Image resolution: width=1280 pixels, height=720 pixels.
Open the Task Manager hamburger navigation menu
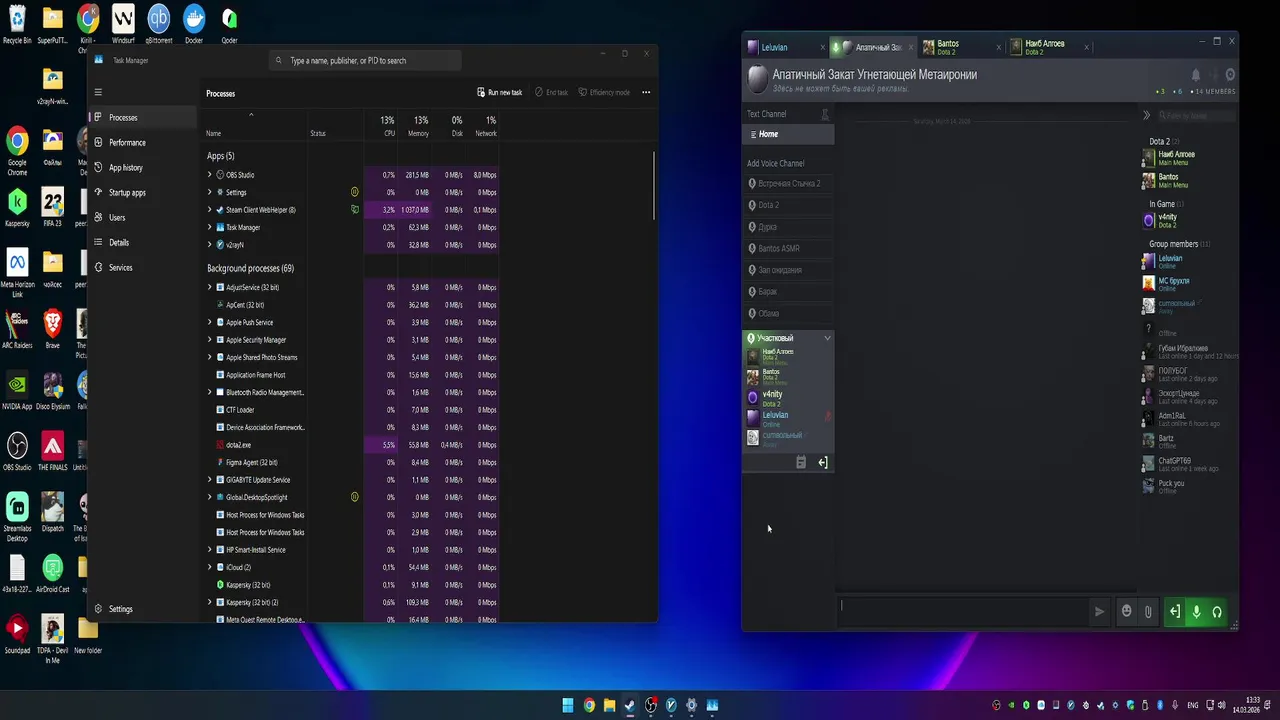click(x=98, y=92)
